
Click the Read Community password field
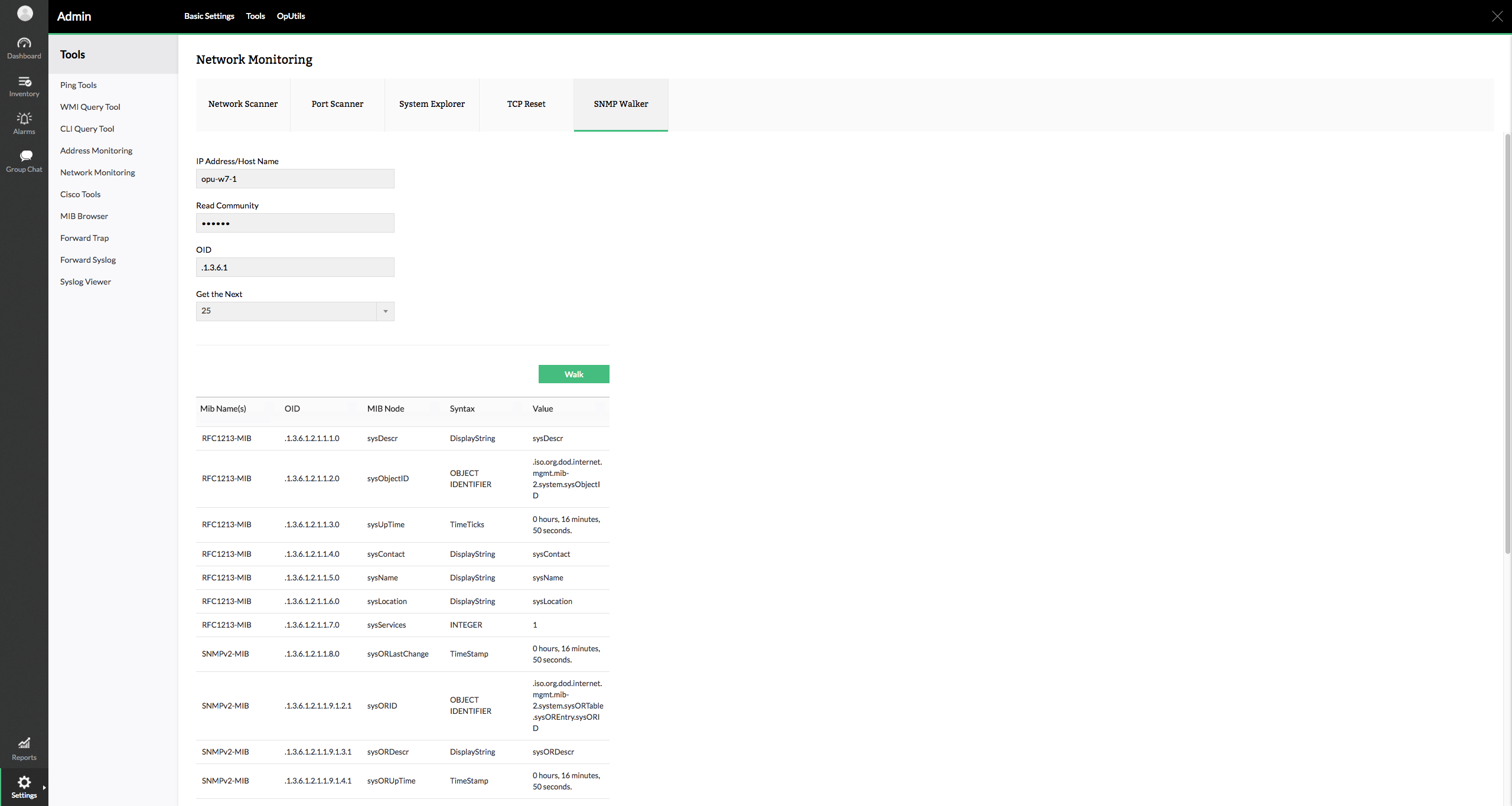point(295,223)
